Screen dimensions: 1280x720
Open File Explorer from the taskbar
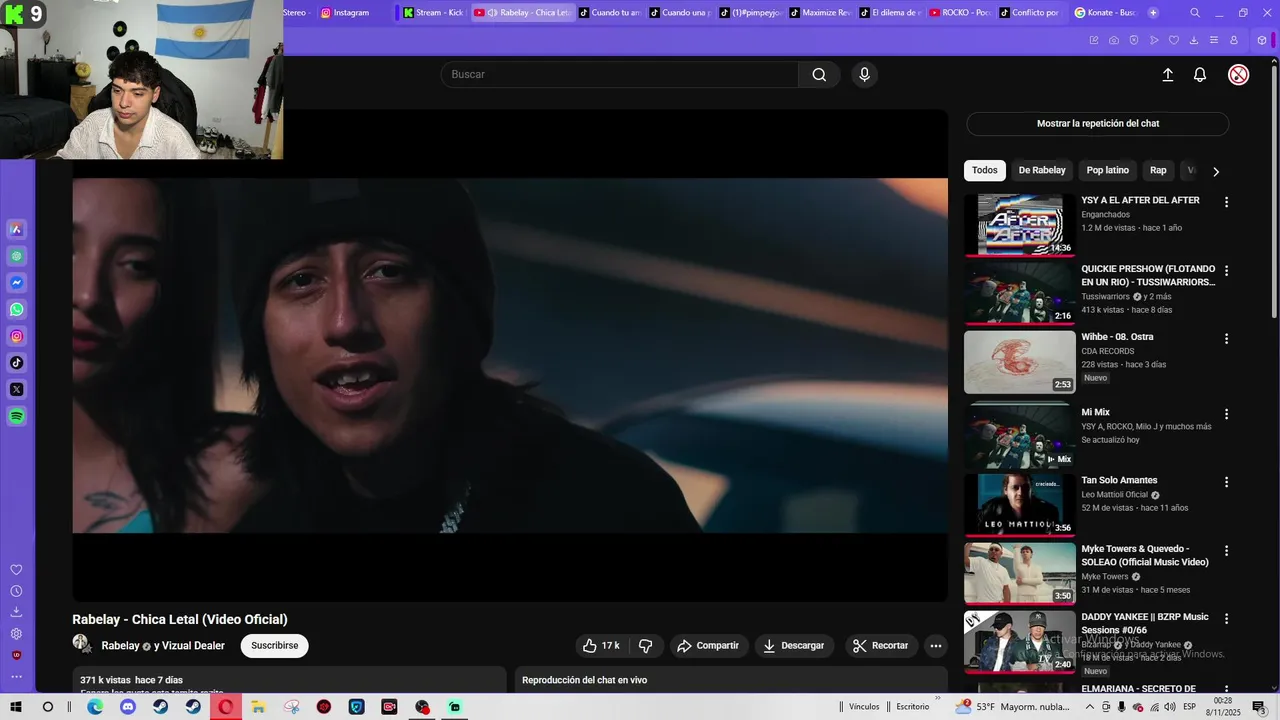click(x=258, y=707)
